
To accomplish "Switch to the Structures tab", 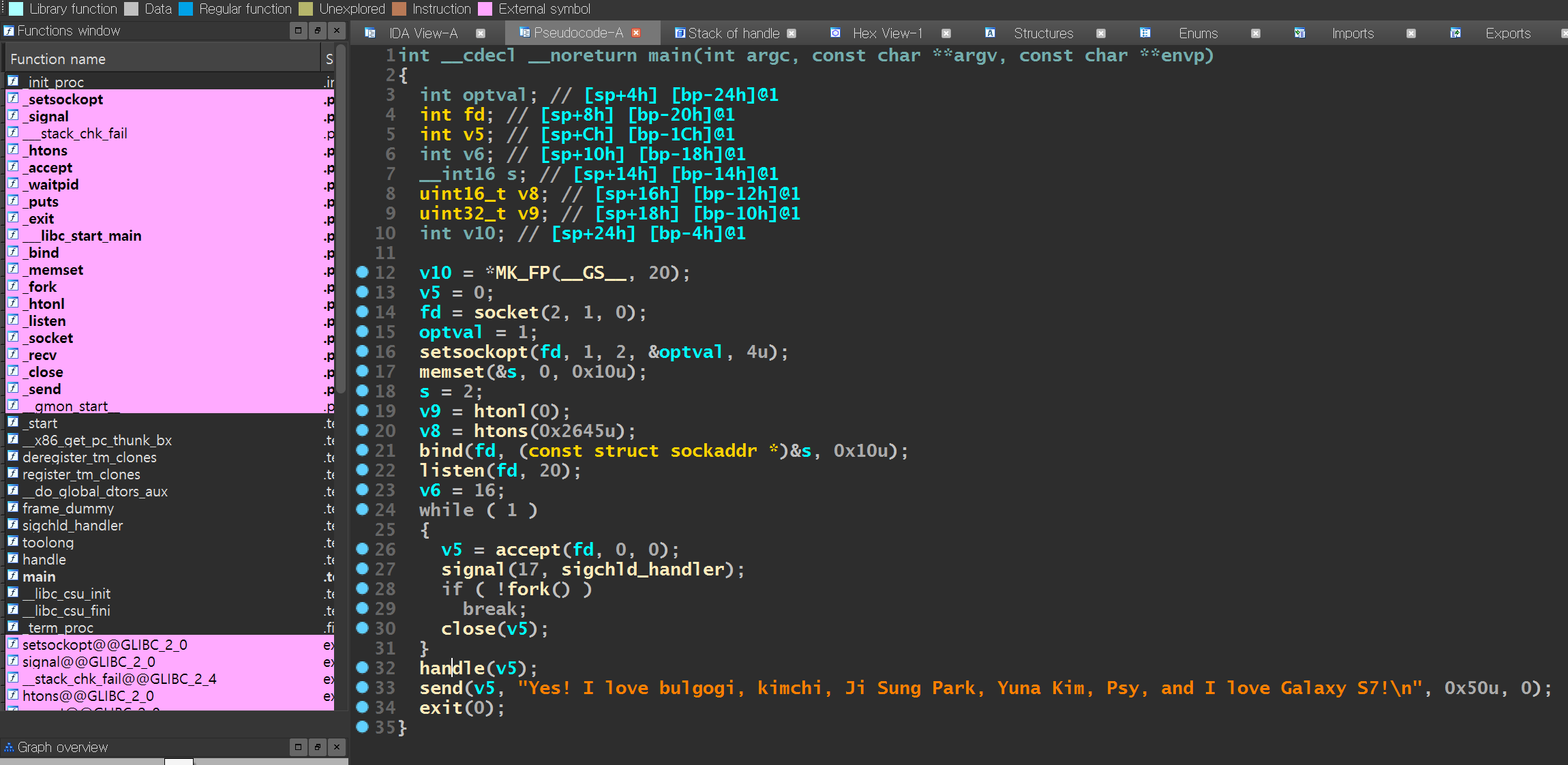I will pyautogui.click(x=1043, y=33).
